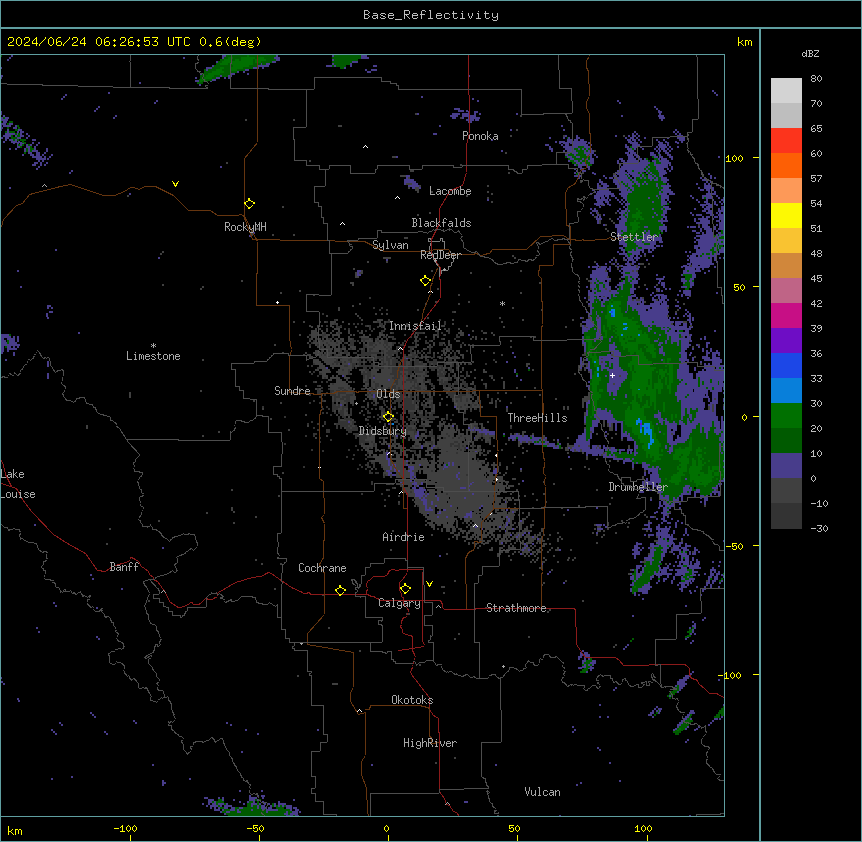This screenshot has height=842, width=862.
Task: Pick the purple 36-39 dBZ legend swatch
Action: pos(786,341)
